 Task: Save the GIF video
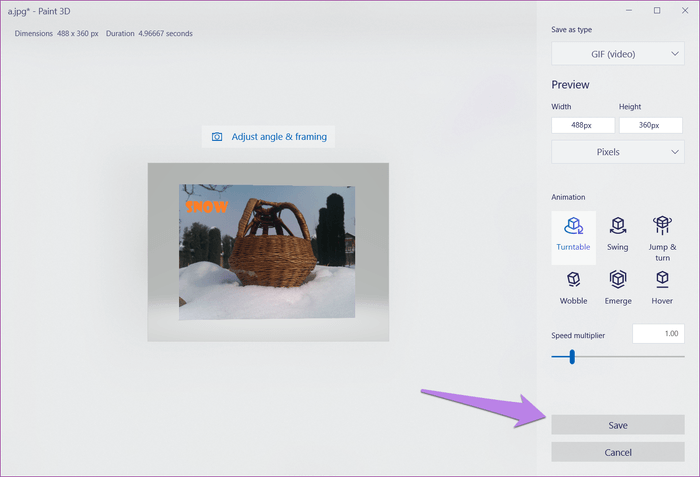pos(617,425)
